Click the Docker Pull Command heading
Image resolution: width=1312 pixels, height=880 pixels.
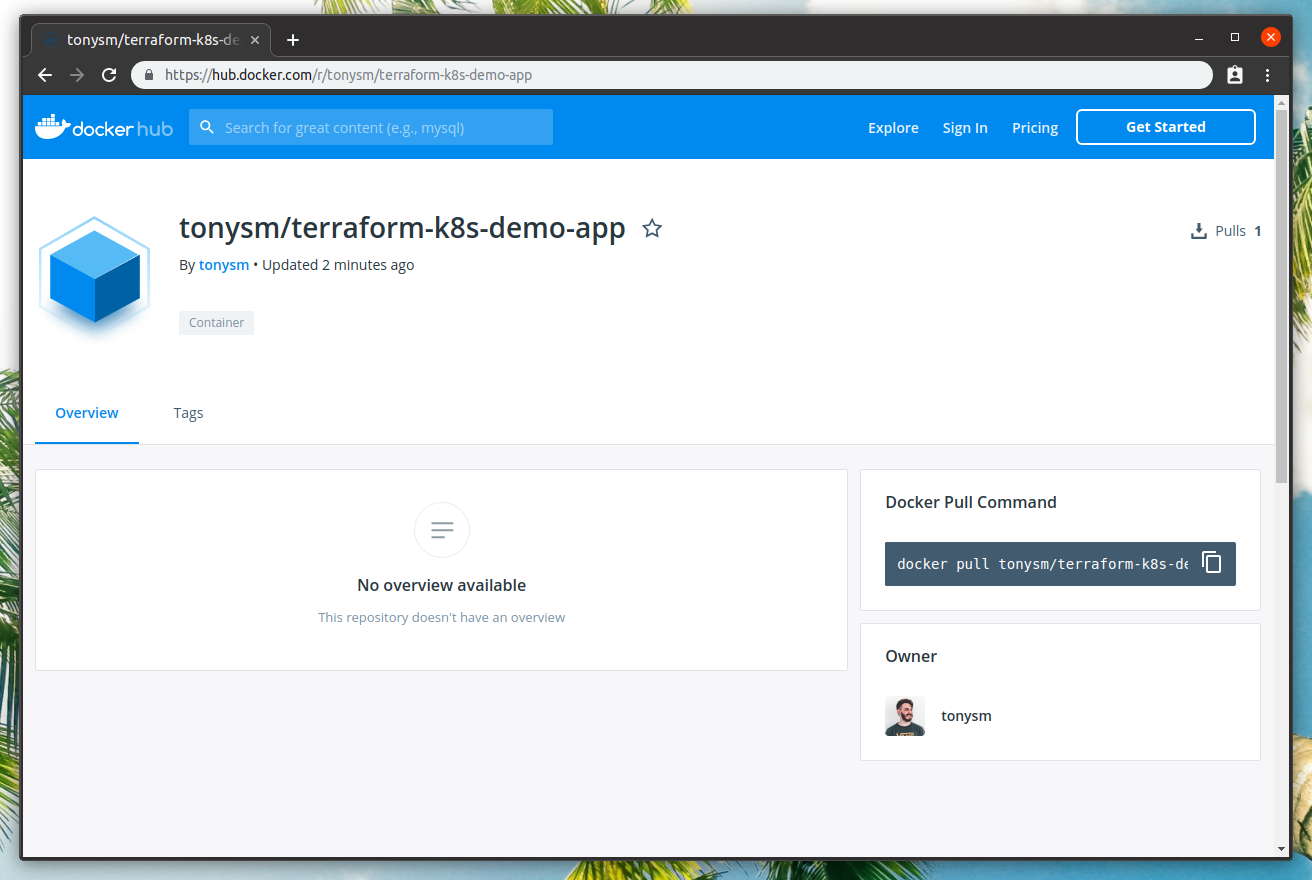coord(971,502)
